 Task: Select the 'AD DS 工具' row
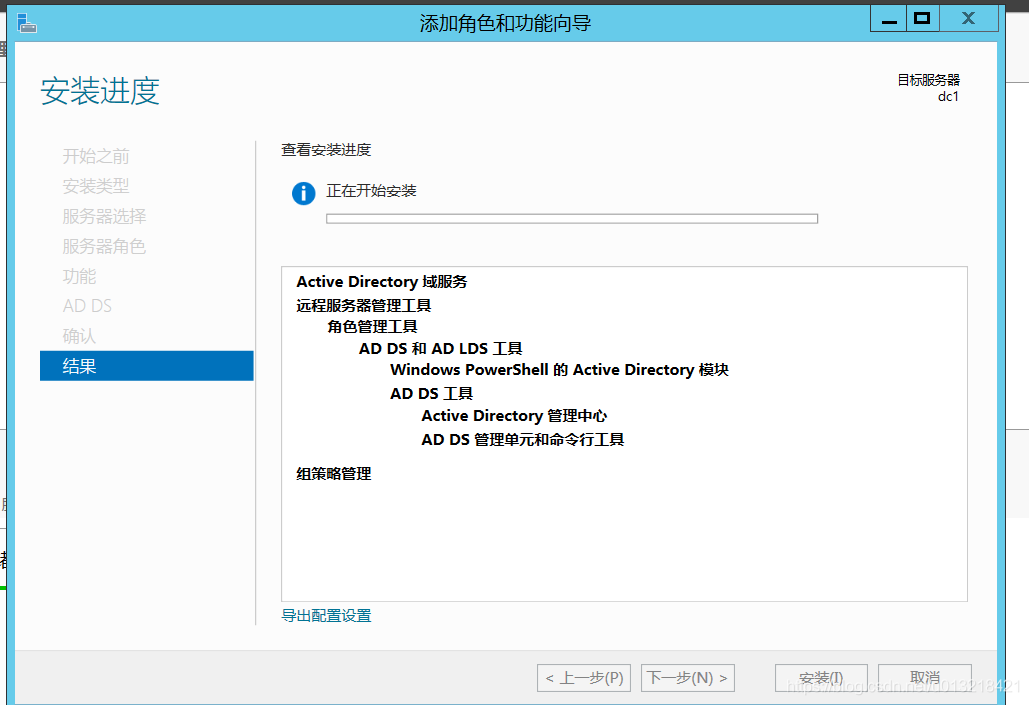point(431,393)
